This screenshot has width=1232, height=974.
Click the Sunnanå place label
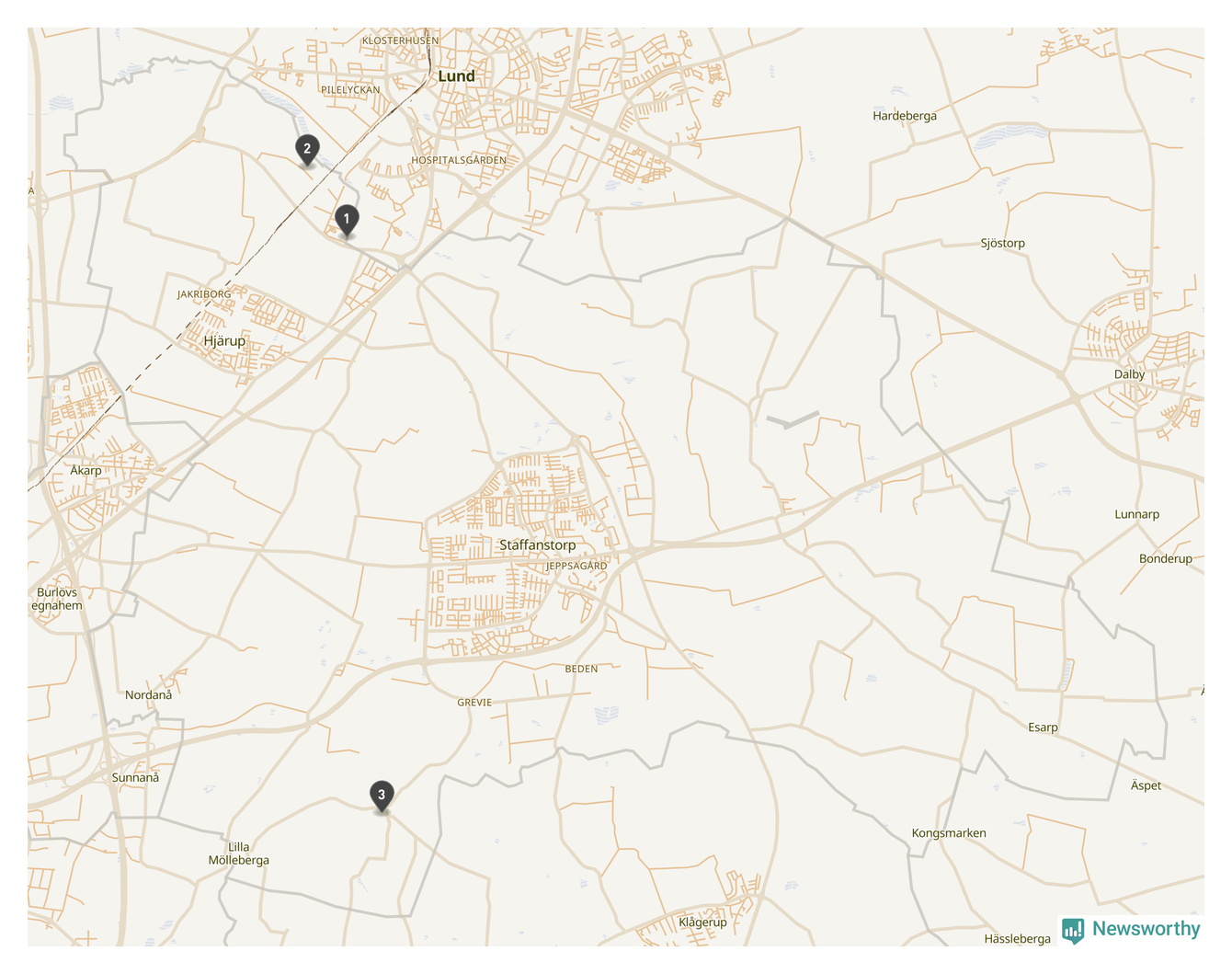135,778
